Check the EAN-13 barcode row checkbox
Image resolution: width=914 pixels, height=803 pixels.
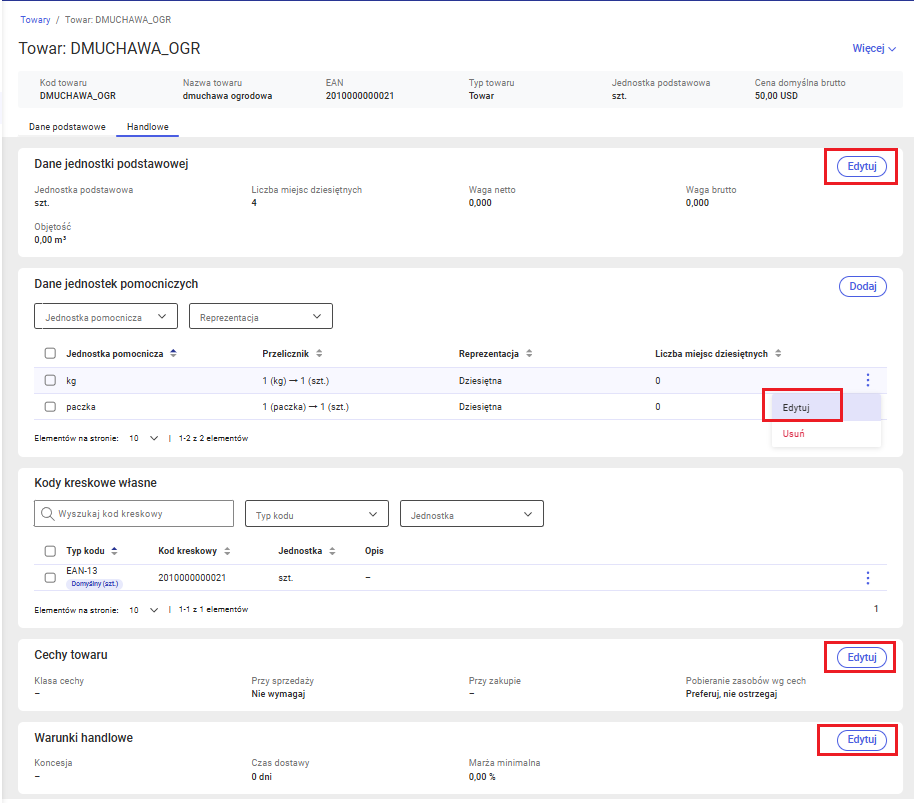click(50, 577)
